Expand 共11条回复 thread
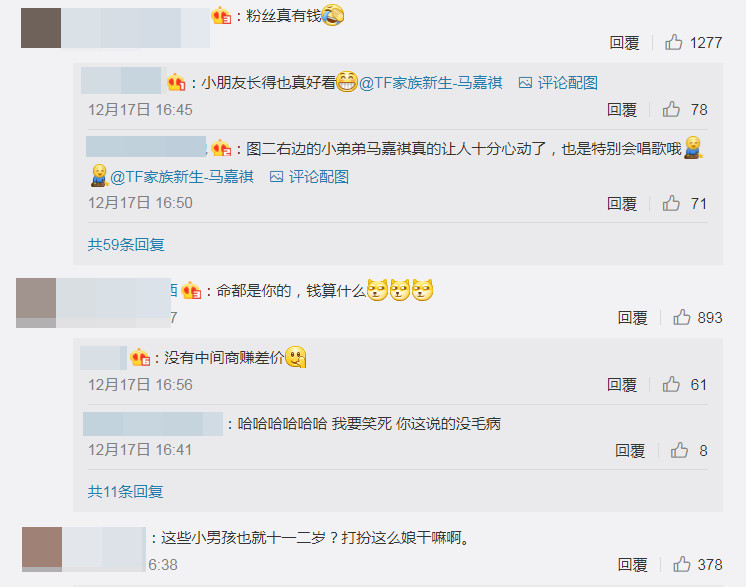Screen dimensions: 746x587 pyautogui.click(x=126, y=491)
